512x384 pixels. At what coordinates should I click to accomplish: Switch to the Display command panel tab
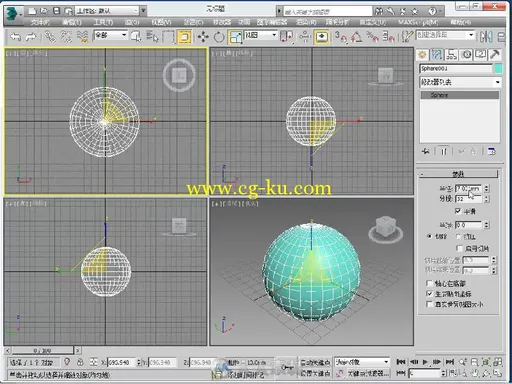coord(480,54)
